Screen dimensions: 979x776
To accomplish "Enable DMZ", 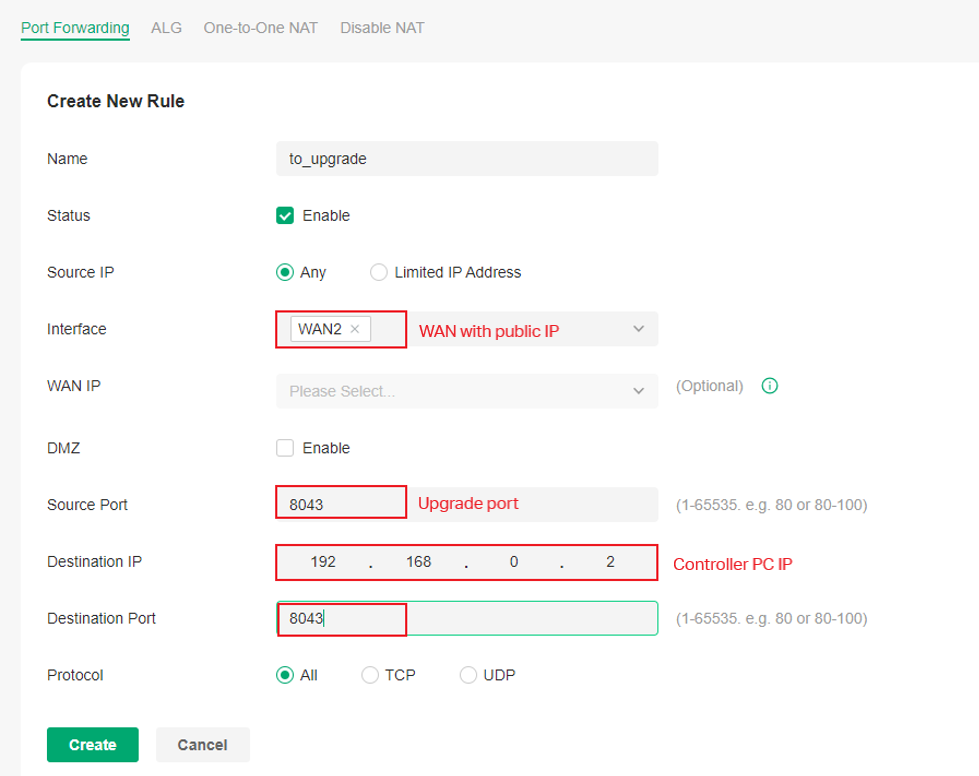I will (285, 448).
